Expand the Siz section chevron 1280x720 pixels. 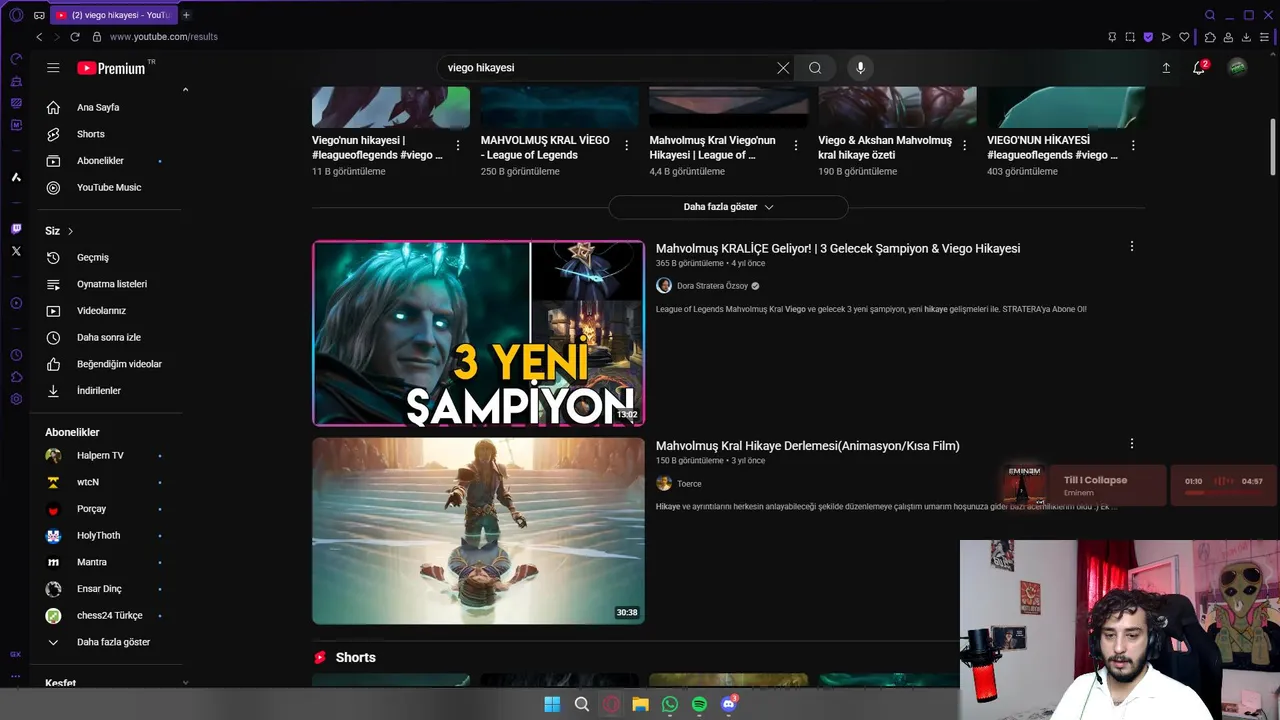(70, 231)
